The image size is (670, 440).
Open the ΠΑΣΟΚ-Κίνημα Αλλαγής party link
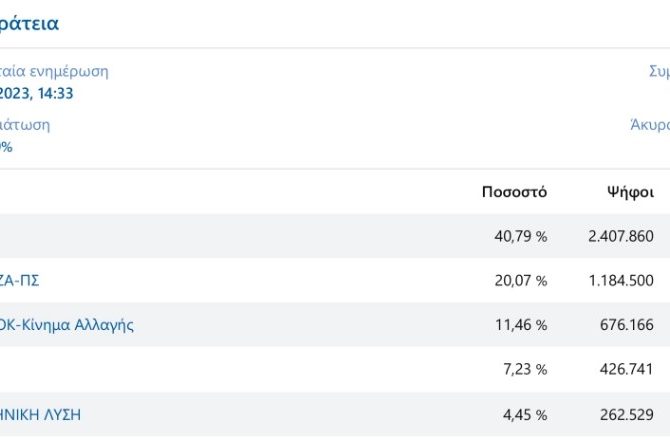[66, 325]
